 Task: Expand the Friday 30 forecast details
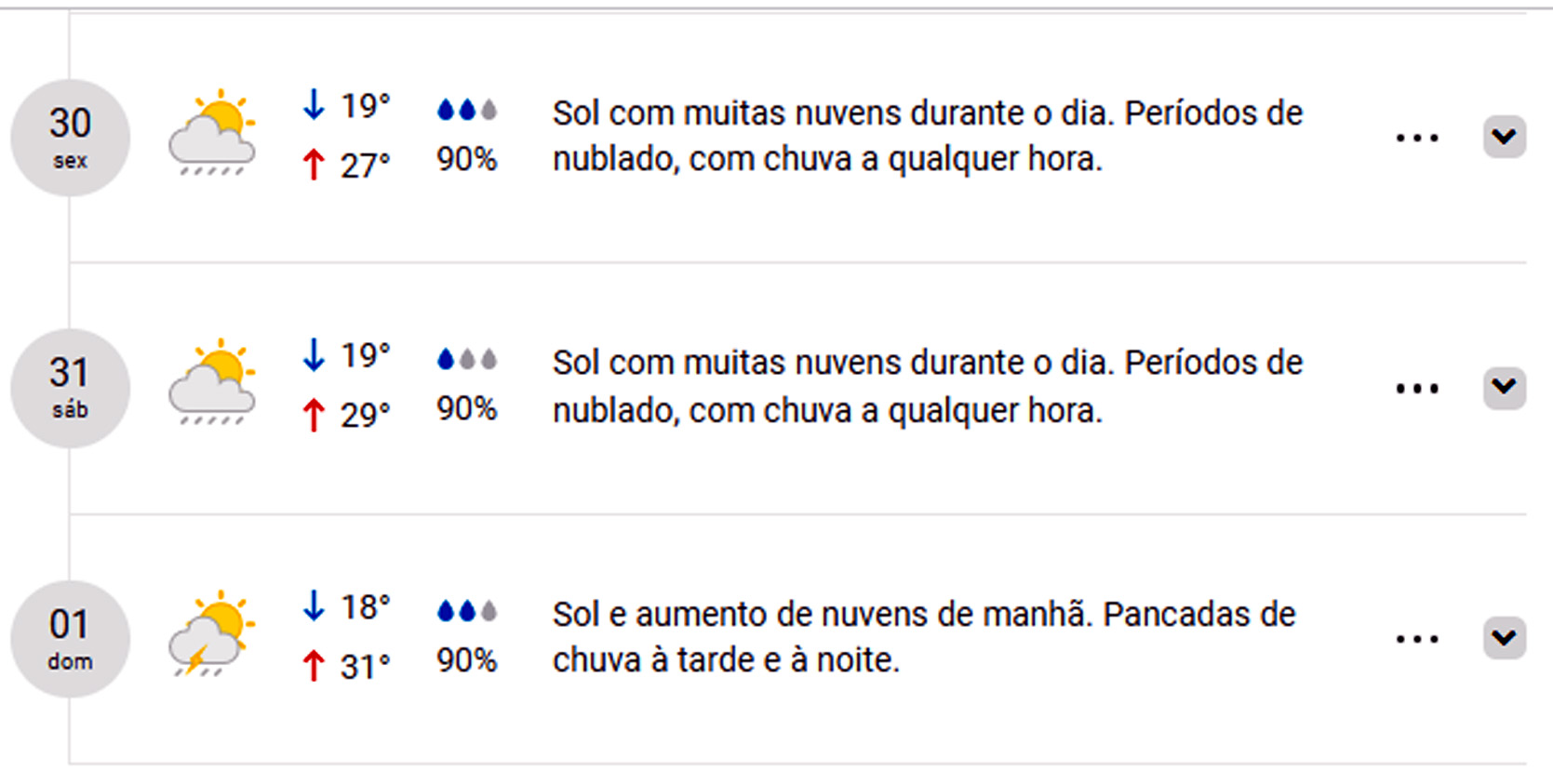tap(1504, 137)
